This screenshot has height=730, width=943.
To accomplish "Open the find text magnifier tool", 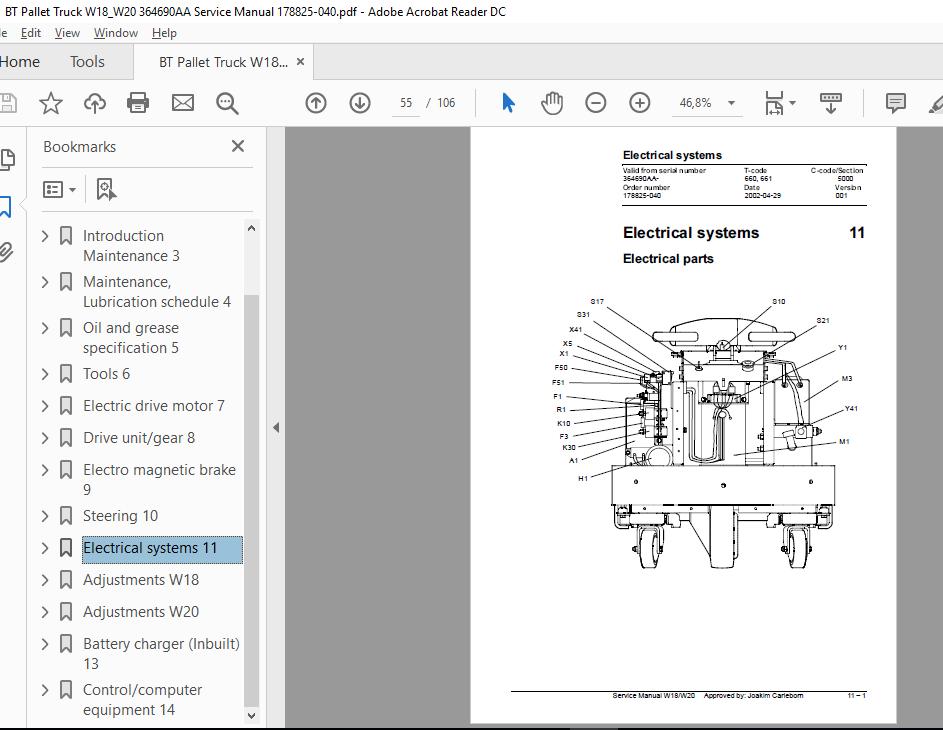I will click(x=227, y=103).
